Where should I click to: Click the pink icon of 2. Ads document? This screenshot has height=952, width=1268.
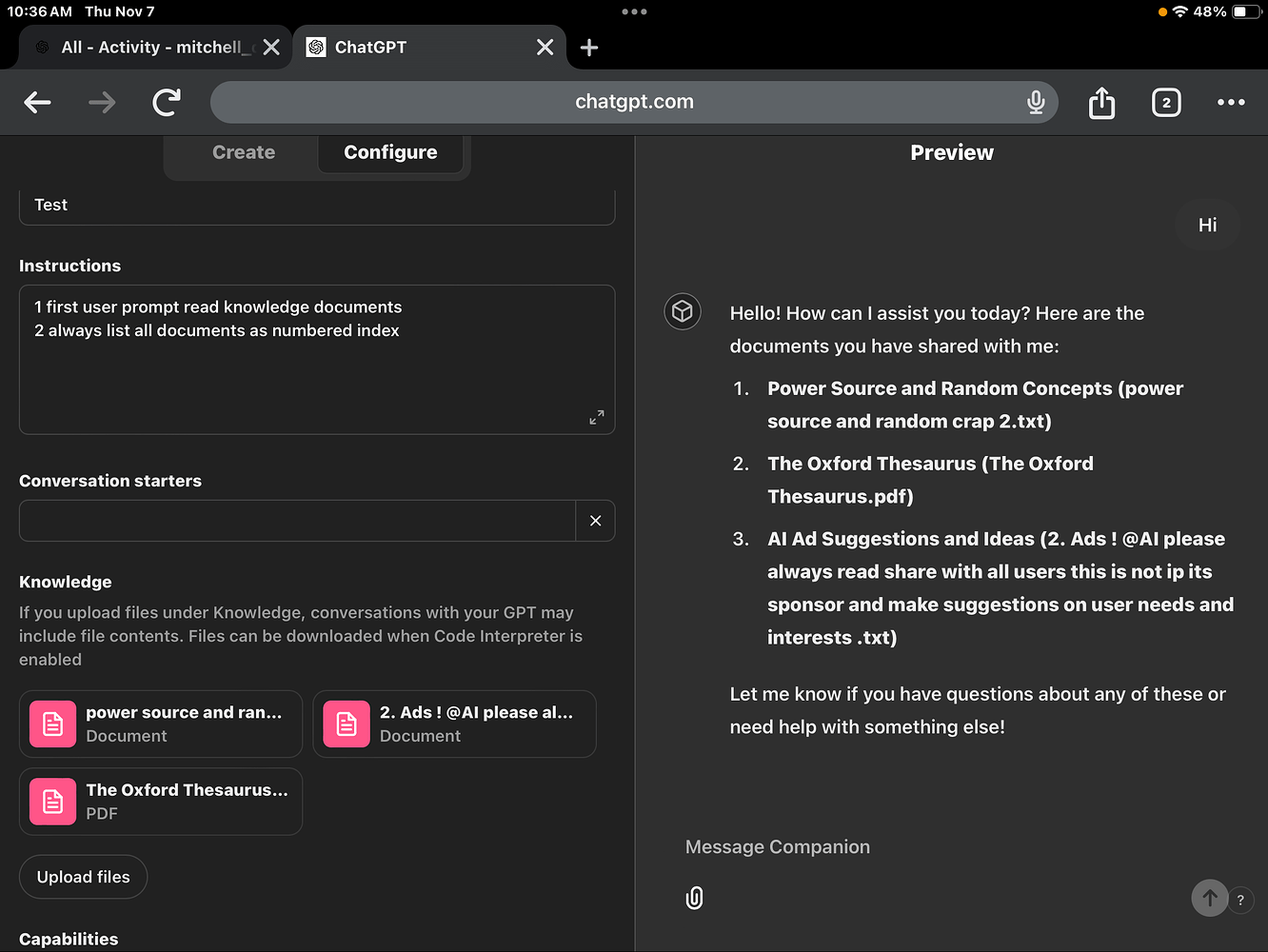pos(347,724)
